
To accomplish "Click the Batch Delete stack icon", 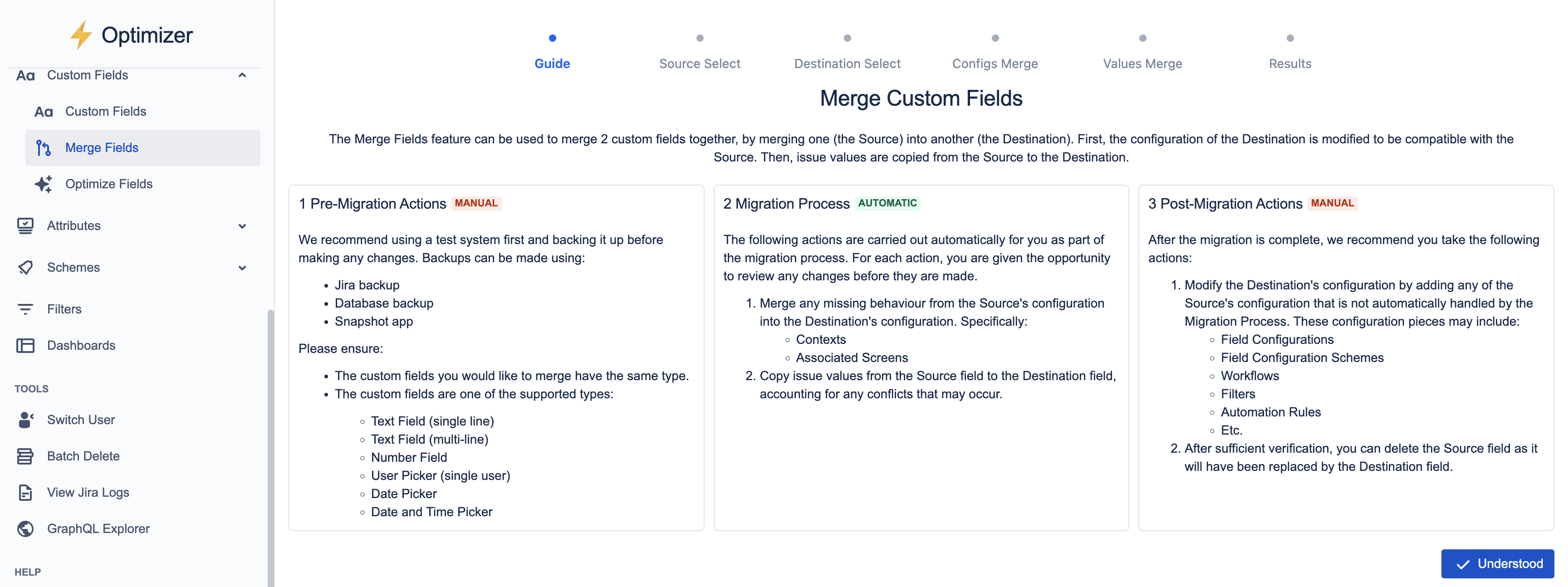I will tap(25, 456).
